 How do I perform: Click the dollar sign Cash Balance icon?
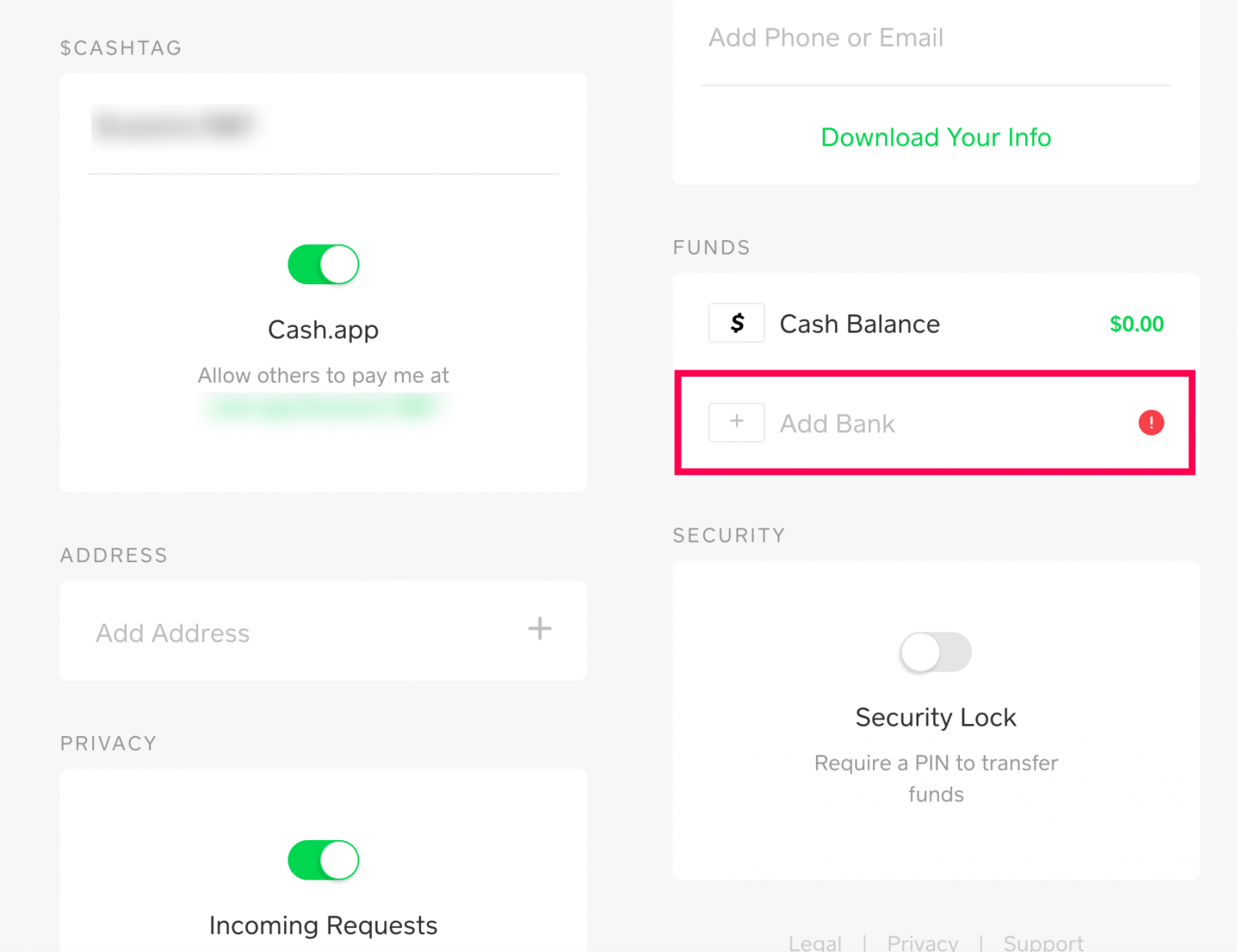[x=736, y=323]
